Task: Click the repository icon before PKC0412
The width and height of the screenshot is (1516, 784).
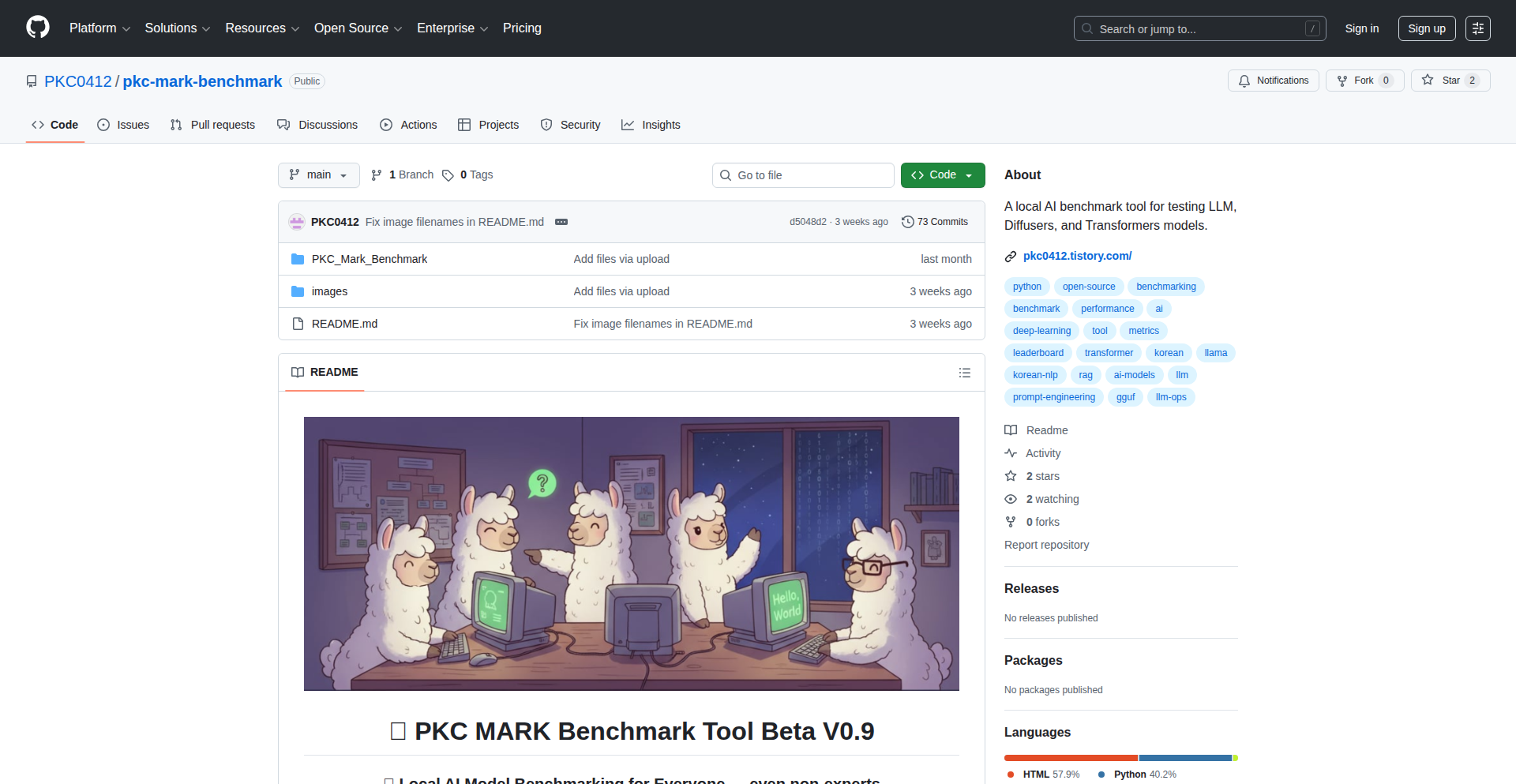Action: pos(32,81)
